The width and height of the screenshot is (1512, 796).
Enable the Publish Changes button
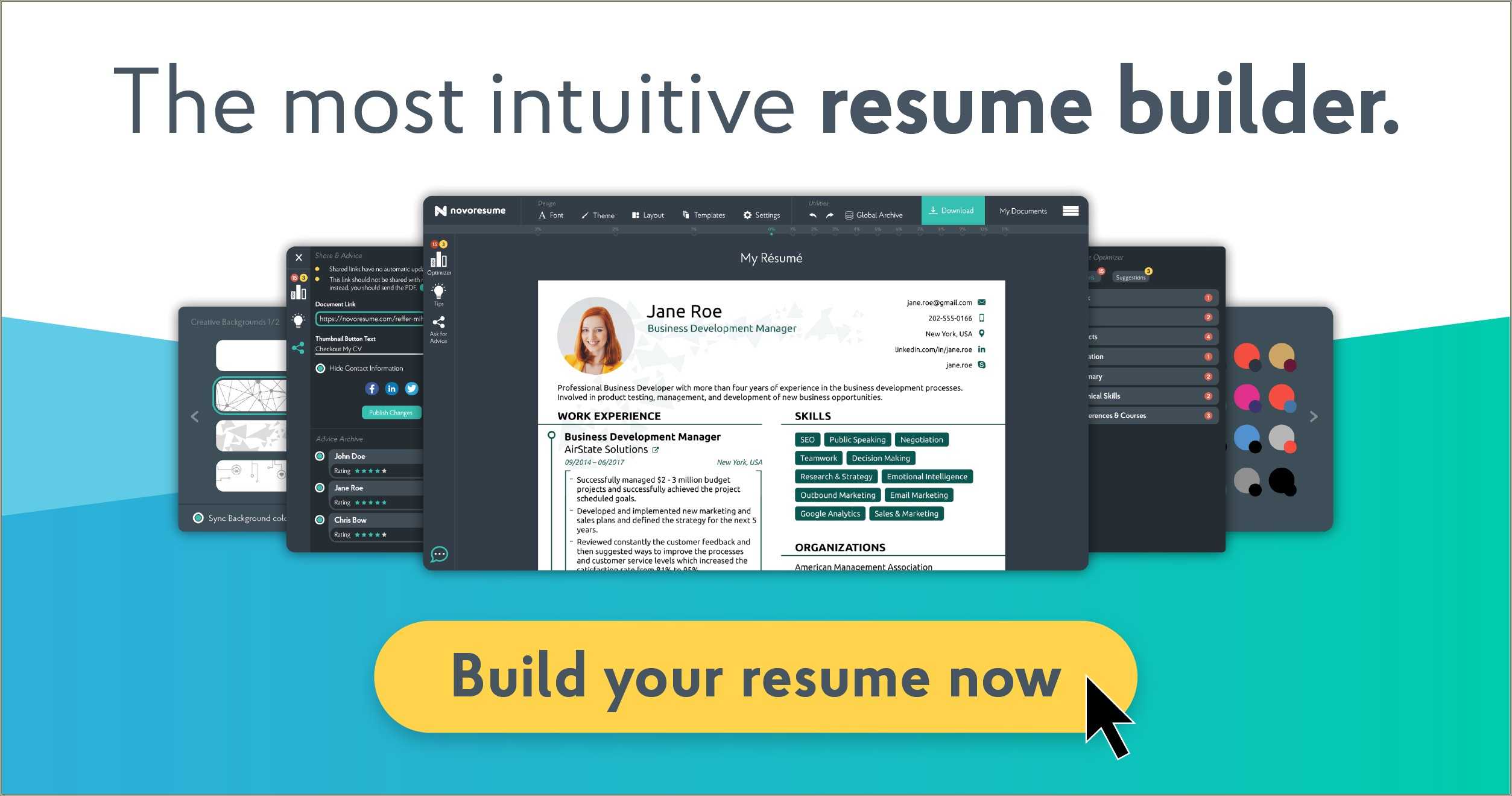pos(391,413)
